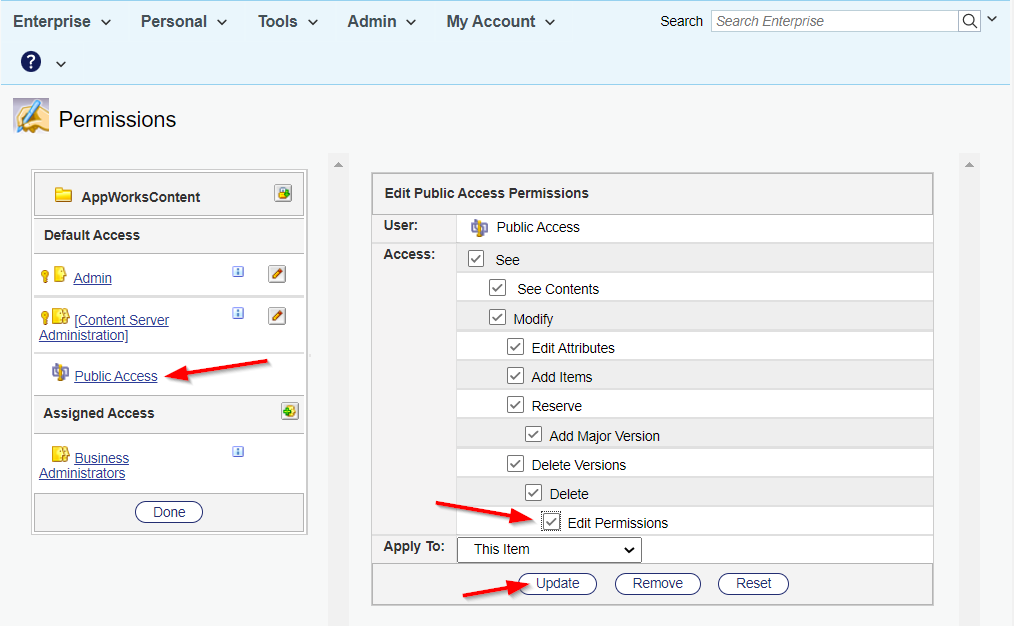Click edit pencil icon for Content Server Administration

click(x=277, y=316)
